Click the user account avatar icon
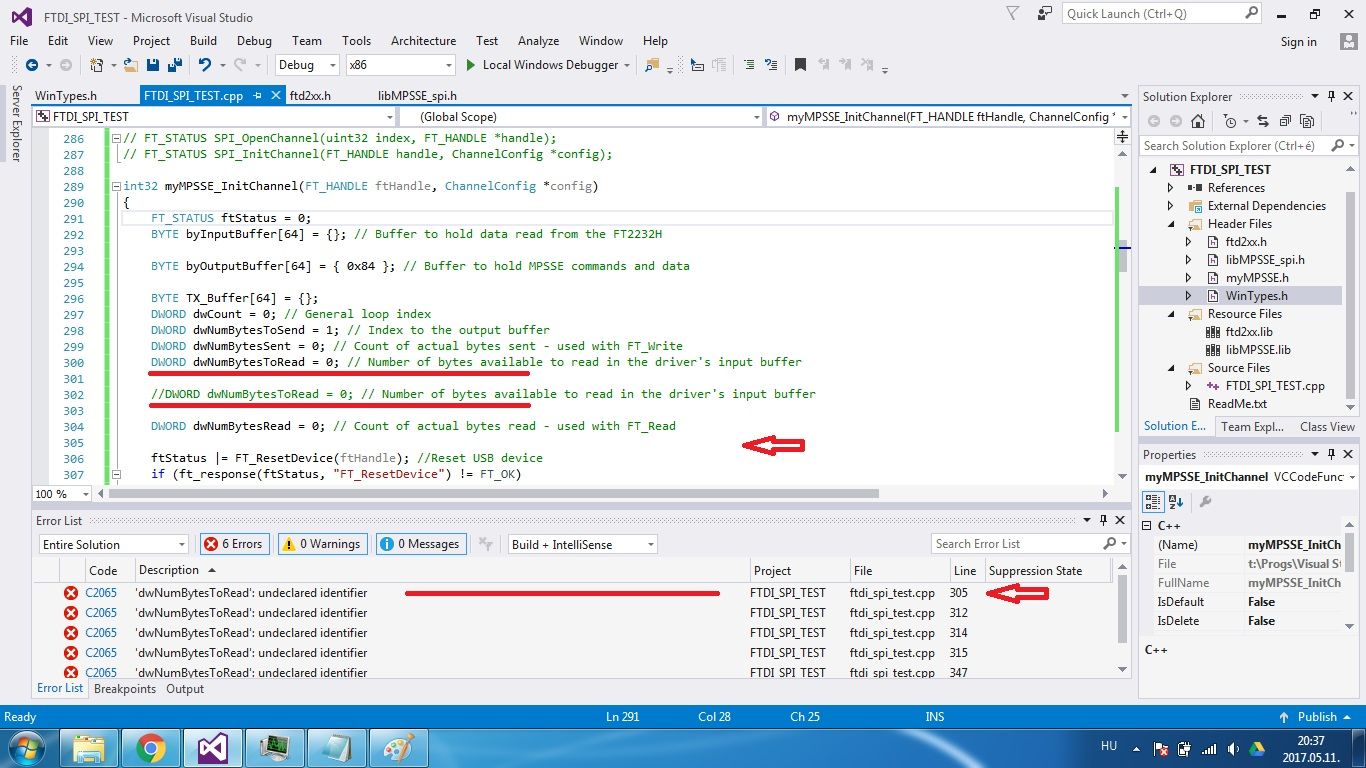 (1348, 41)
